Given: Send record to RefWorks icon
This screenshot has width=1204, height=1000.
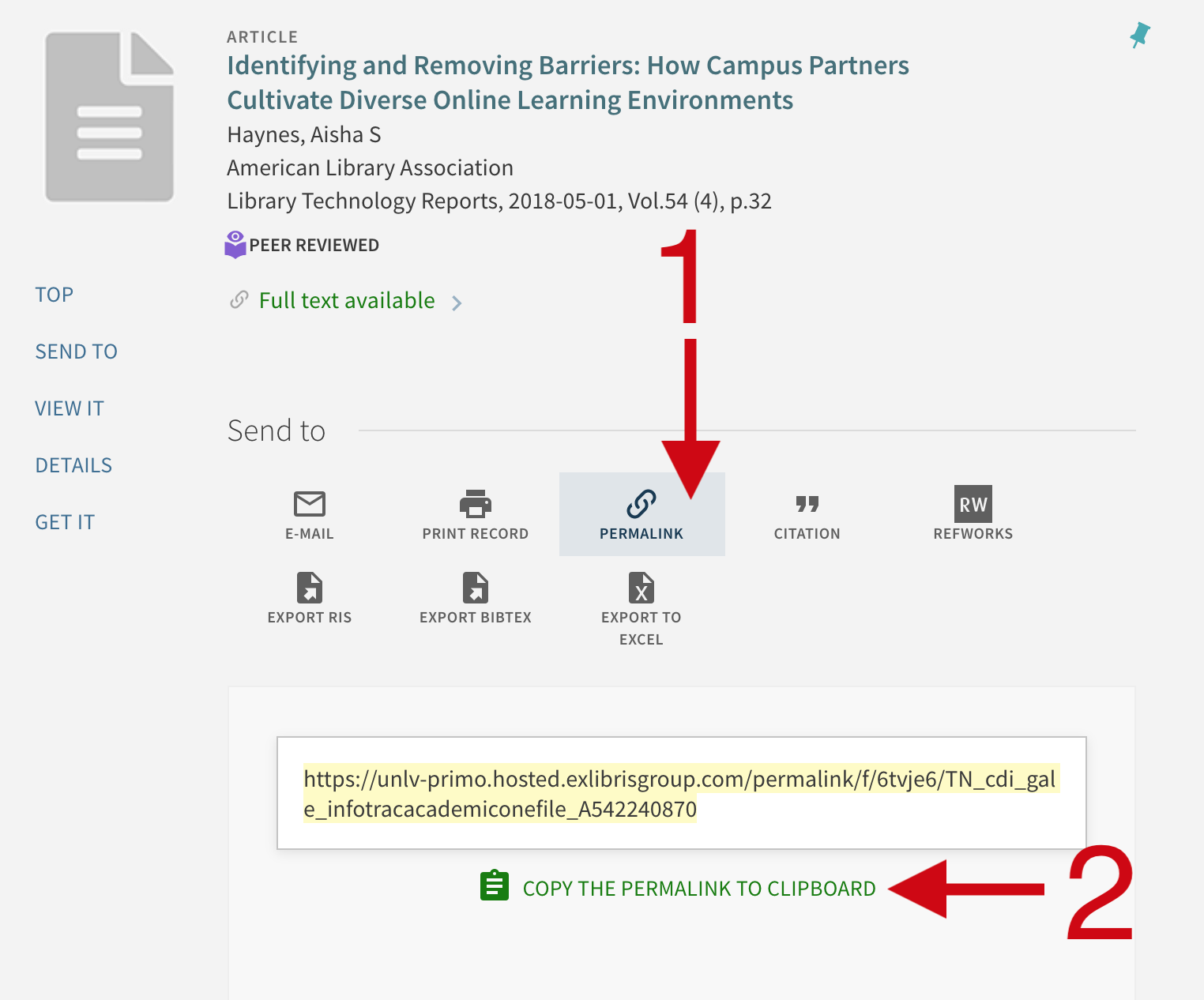Looking at the screenshot, I should coord(973,504).
